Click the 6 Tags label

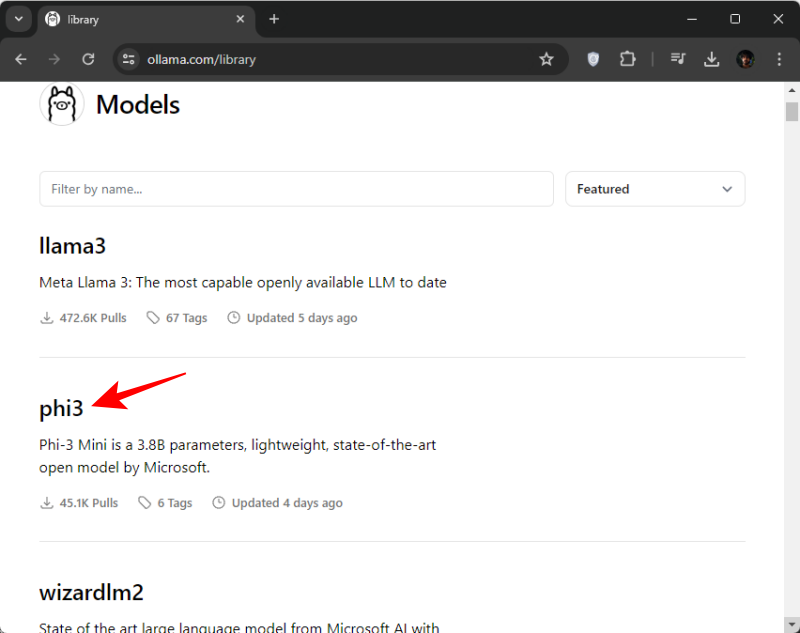(x=165, y=503)
